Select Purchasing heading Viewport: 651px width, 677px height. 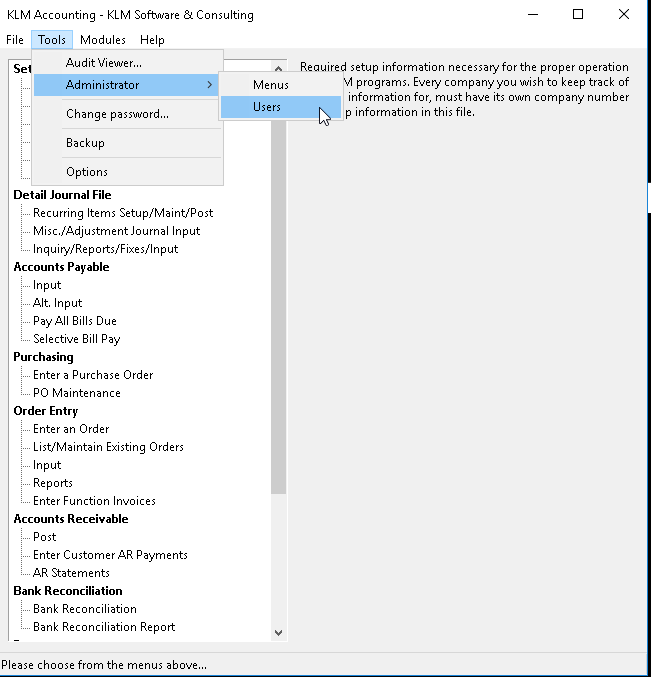pyautogui.click(x=43, y=357)
